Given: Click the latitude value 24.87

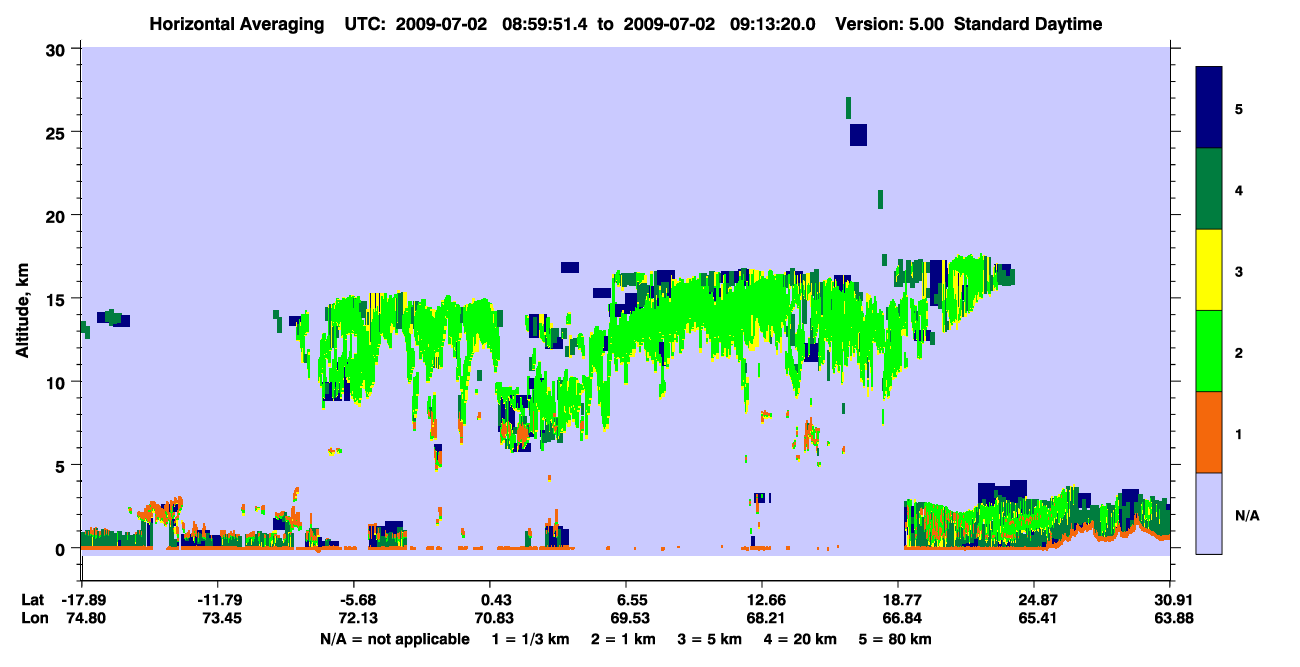Looking at the screenshot, I should click(1034, 600).
